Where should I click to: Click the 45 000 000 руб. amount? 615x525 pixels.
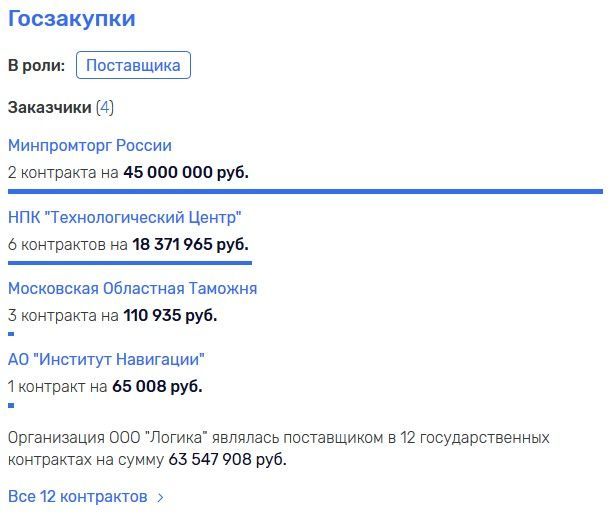point(186,173)
